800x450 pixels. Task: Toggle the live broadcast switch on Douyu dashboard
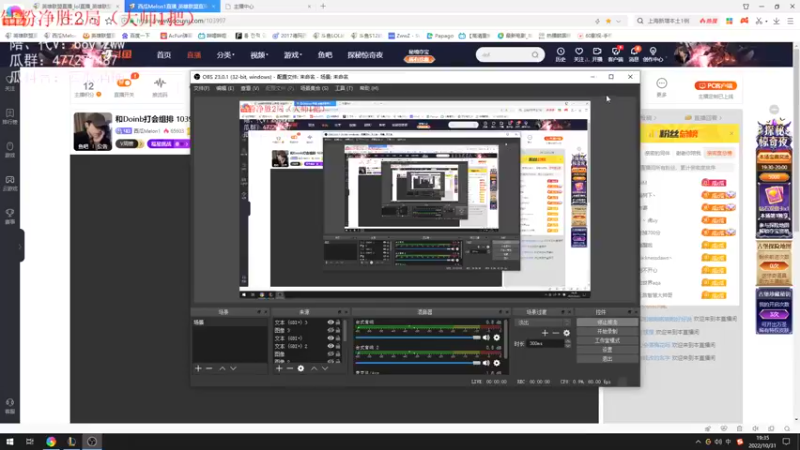(x=124, y=83)
